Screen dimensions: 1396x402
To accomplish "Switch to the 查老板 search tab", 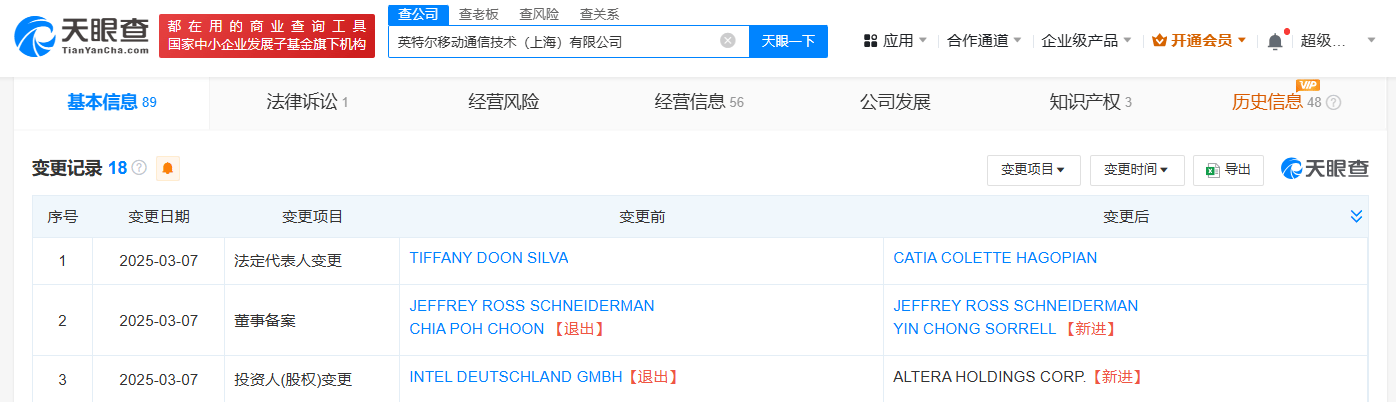I will (x=478, y=14).
